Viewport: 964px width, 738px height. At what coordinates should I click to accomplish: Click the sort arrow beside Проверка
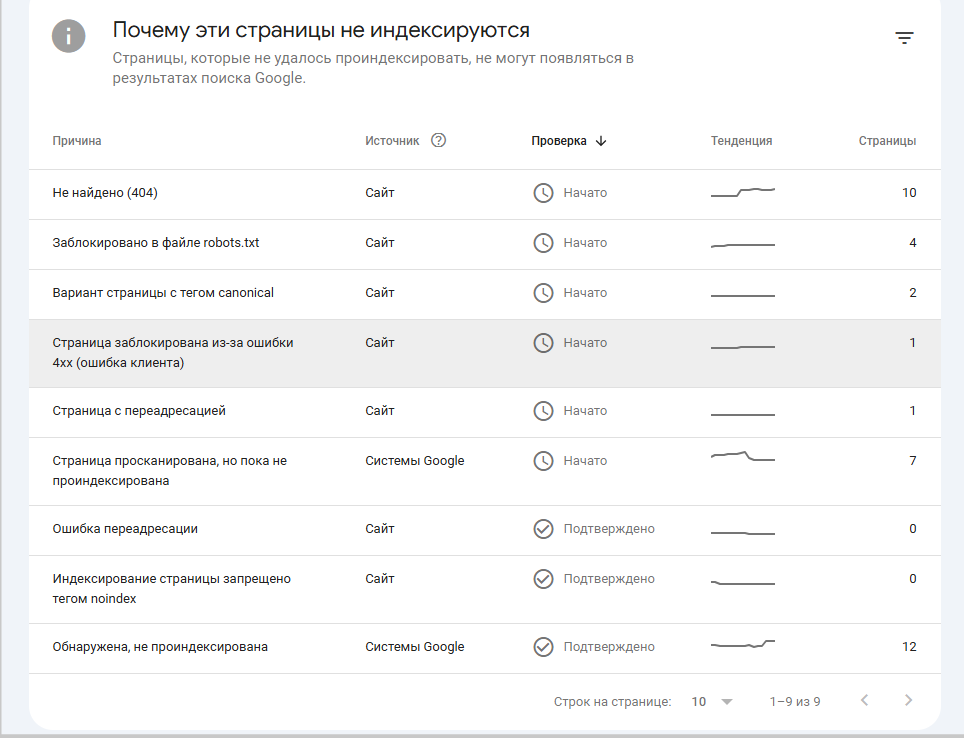pos(601,141)
